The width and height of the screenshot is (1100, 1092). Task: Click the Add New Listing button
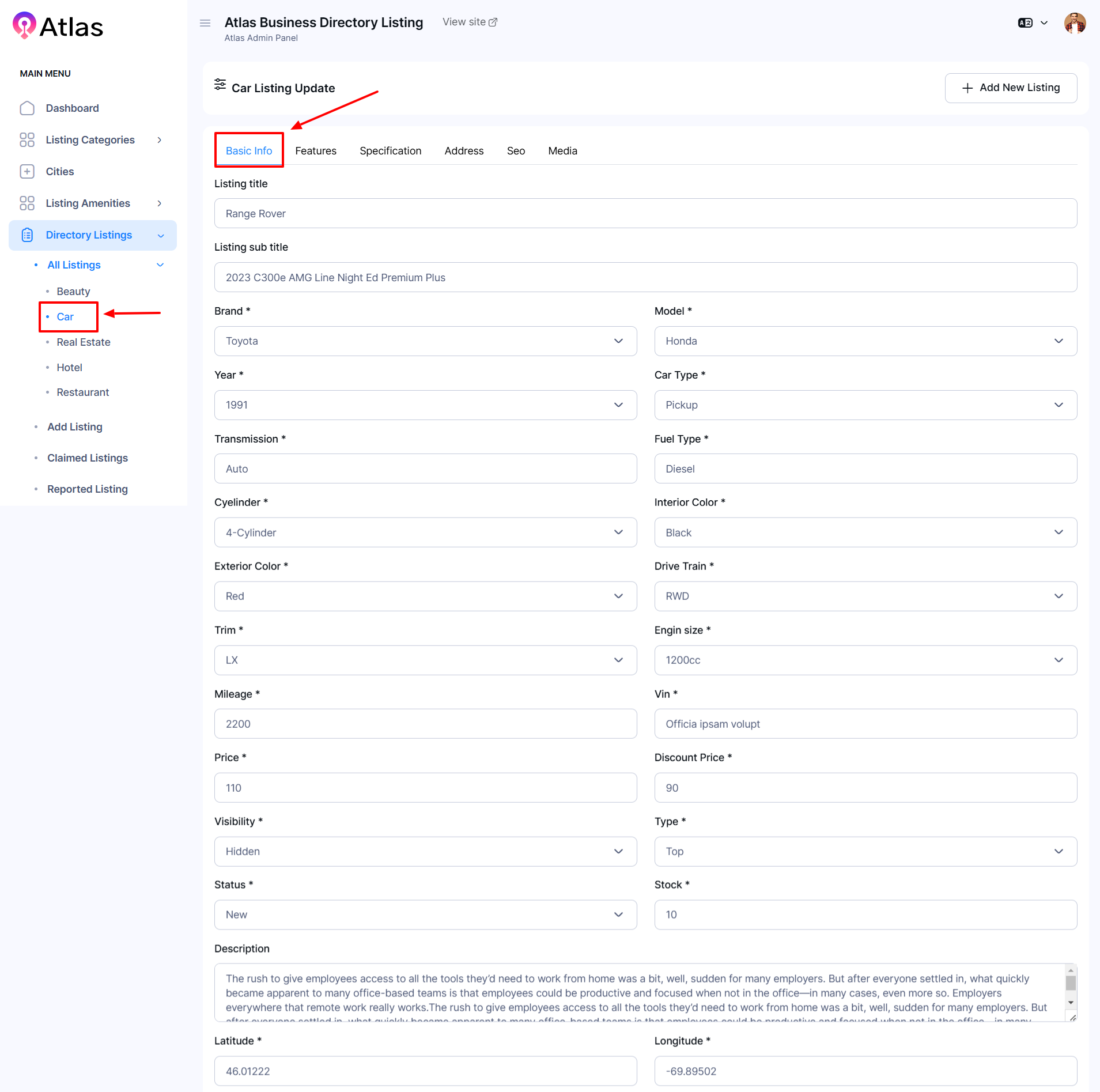[x=1010, y=88]
